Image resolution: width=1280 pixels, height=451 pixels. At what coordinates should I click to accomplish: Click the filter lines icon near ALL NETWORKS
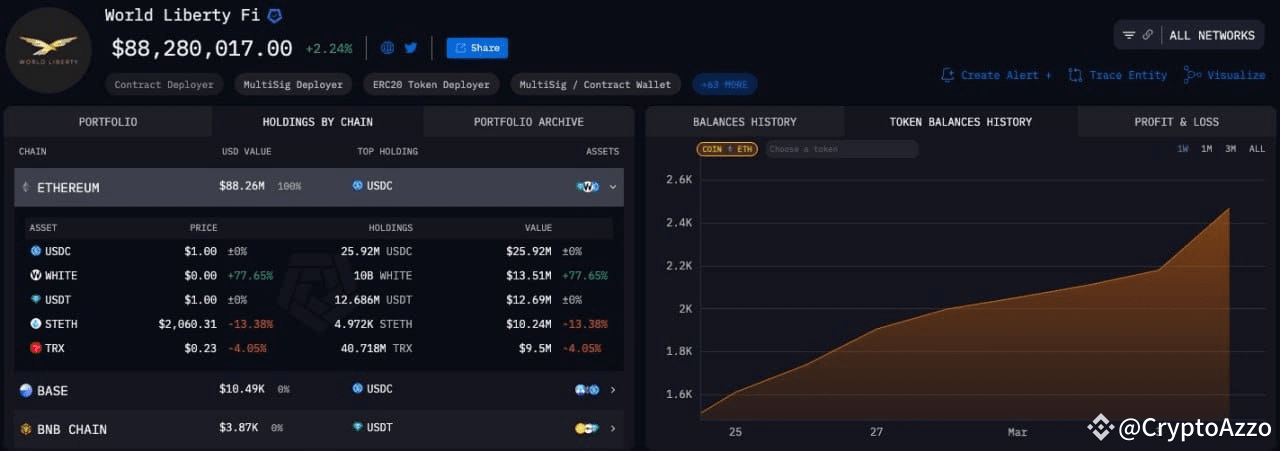pos(1129,35)
